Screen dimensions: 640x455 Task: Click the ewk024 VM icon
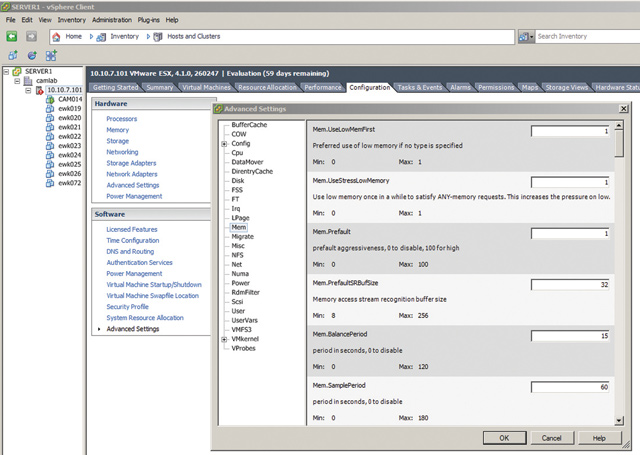pyautogui.click(x=50, y=155)
